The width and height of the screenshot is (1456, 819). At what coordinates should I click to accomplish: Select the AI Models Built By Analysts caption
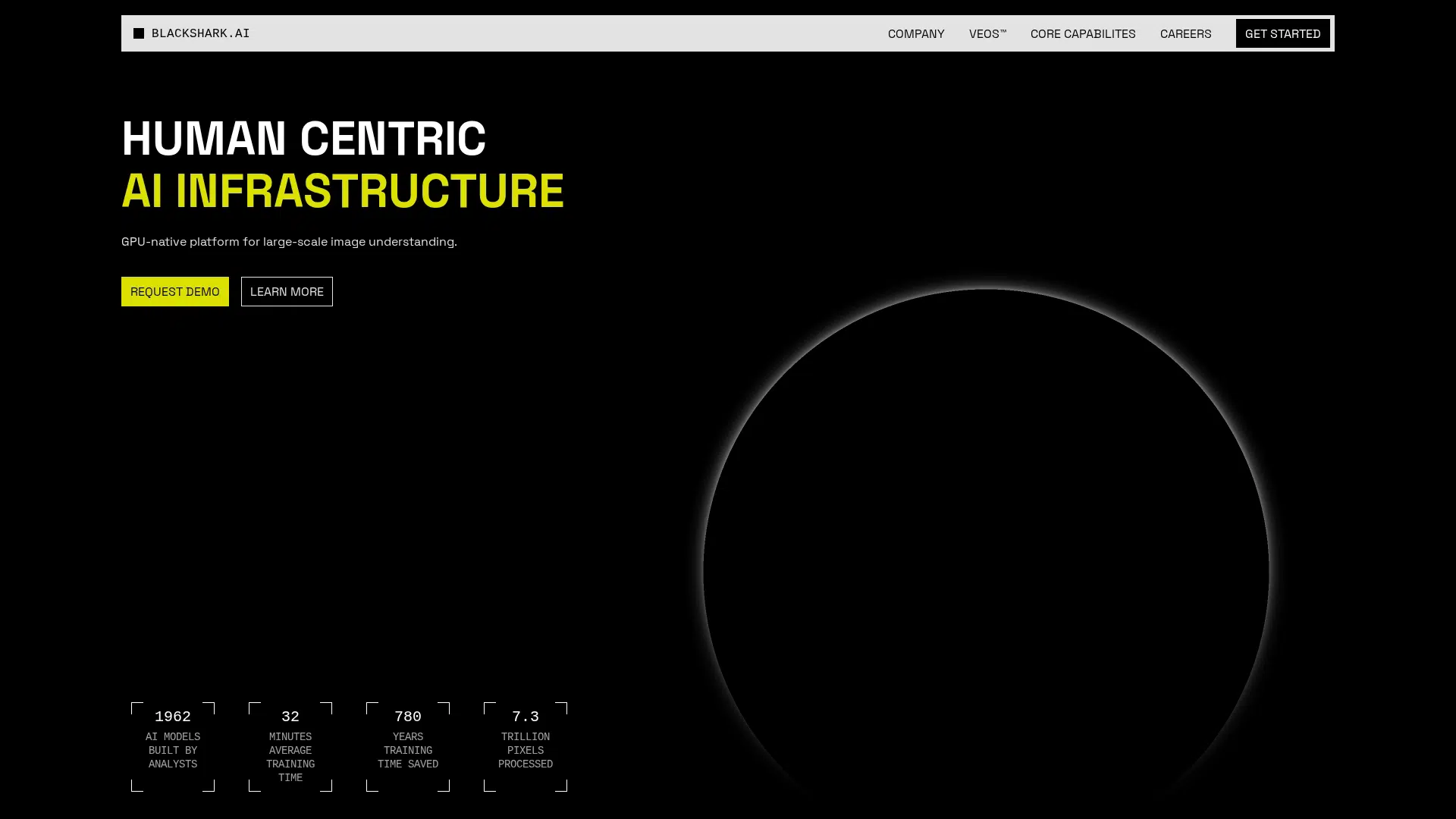(173, 750)
